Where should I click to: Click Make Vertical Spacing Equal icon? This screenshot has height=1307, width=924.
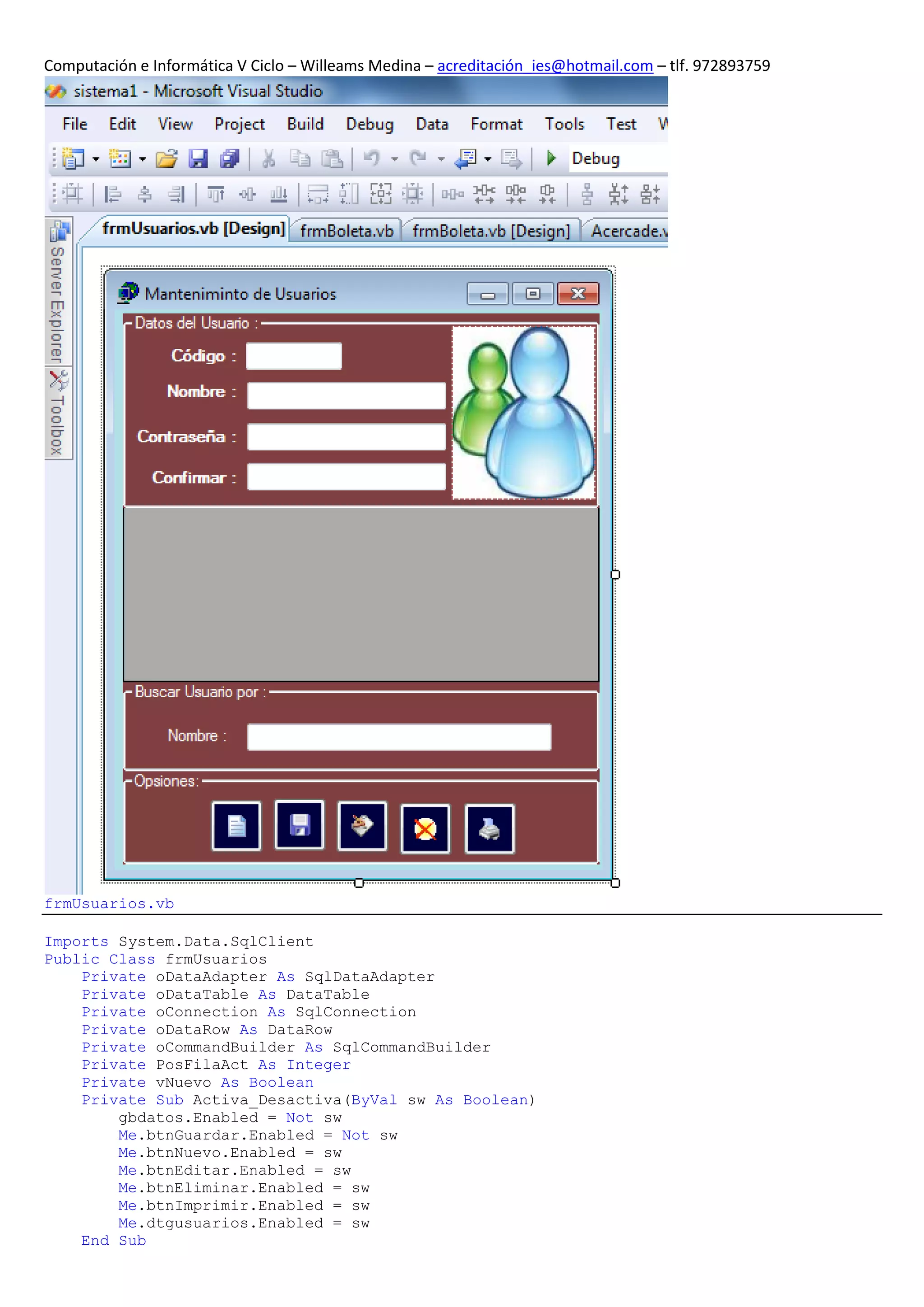click(x=587, y=194)
